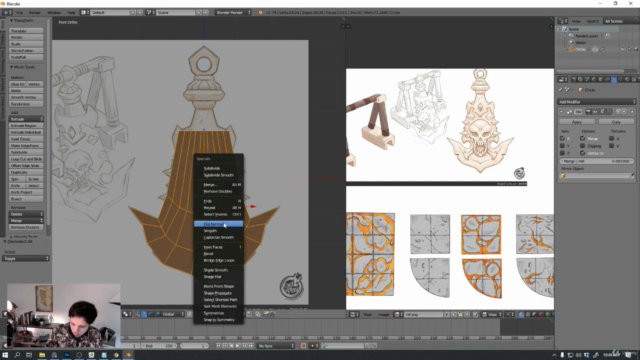Remove the Mirror modifier with X icon
The image size is (640, 360).
[x=632, y=111]
